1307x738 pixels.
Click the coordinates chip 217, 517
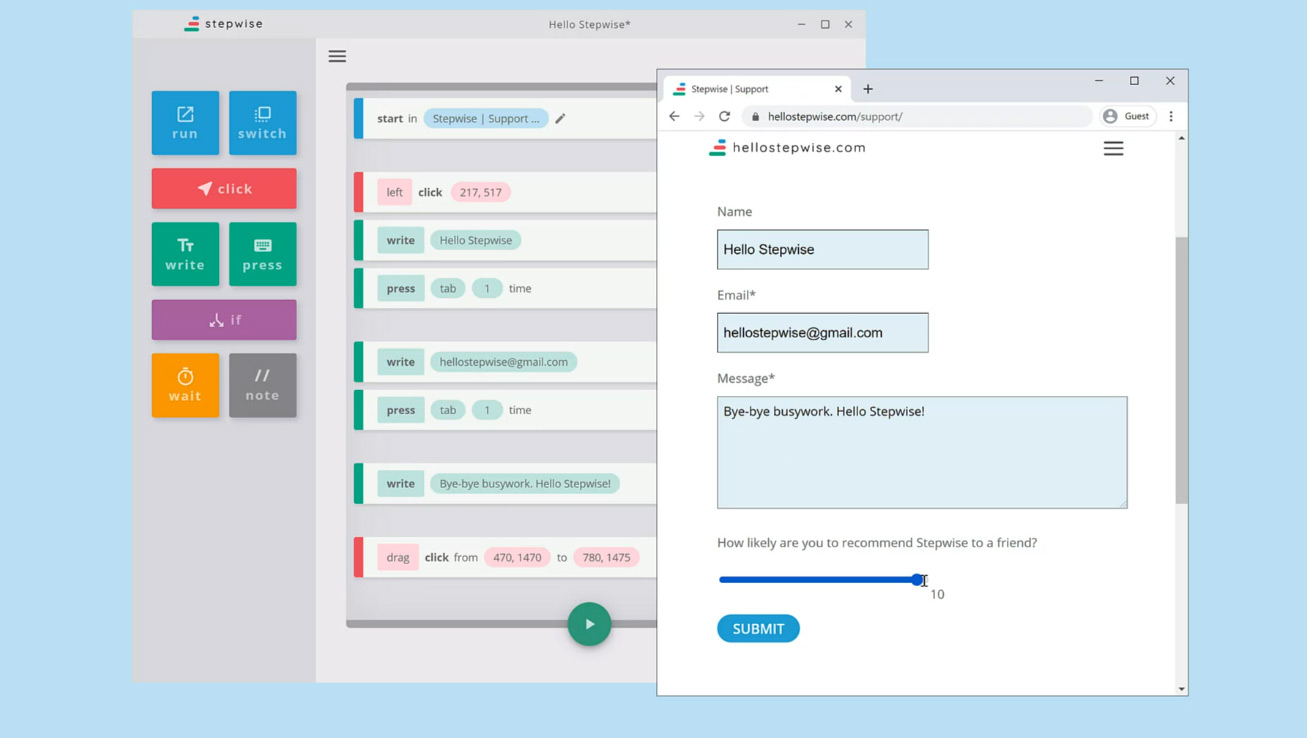coord(481,192)
